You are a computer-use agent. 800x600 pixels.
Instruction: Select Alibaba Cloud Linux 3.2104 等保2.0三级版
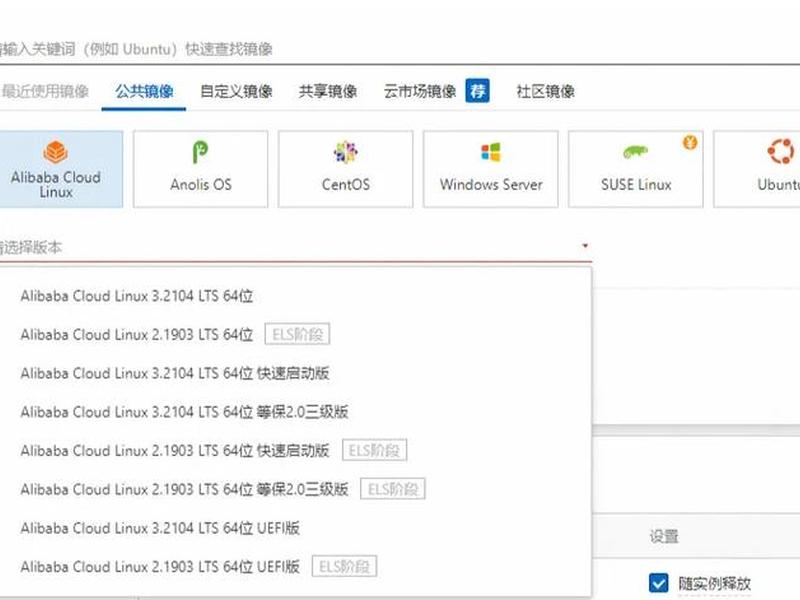click(296, 412)
